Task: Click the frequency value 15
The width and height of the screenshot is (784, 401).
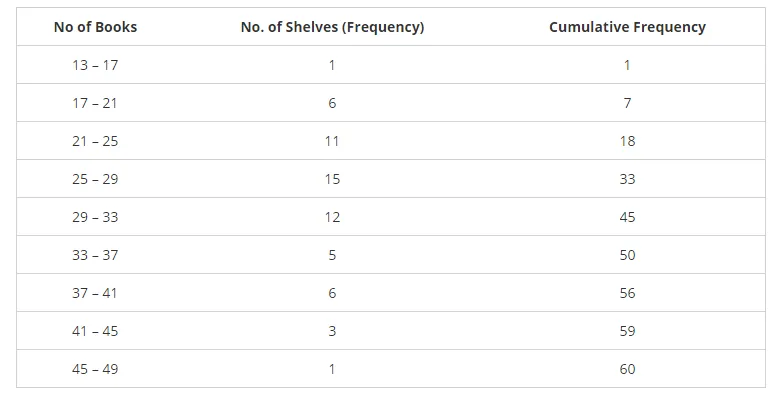Action: 332,179
